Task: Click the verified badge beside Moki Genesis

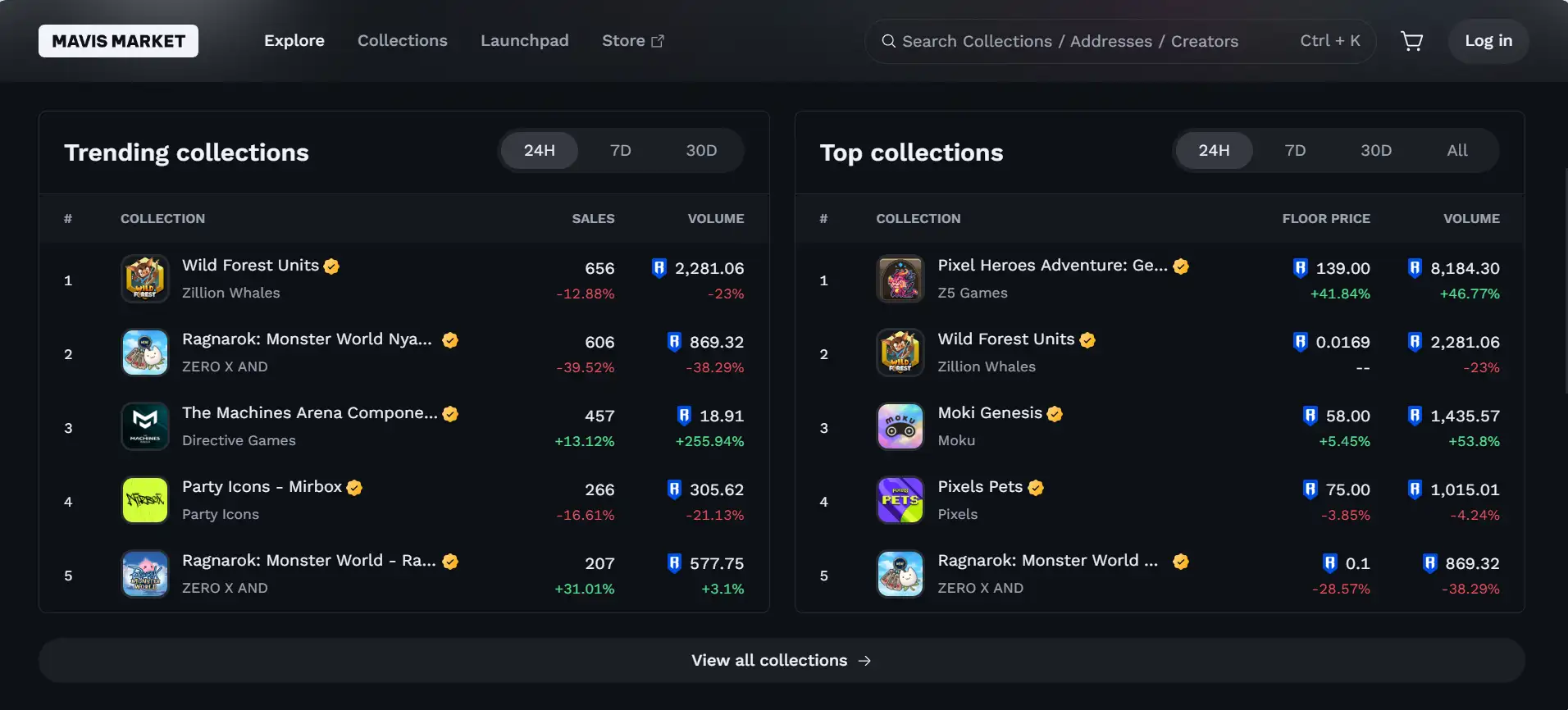Action: coord(1055,414)
